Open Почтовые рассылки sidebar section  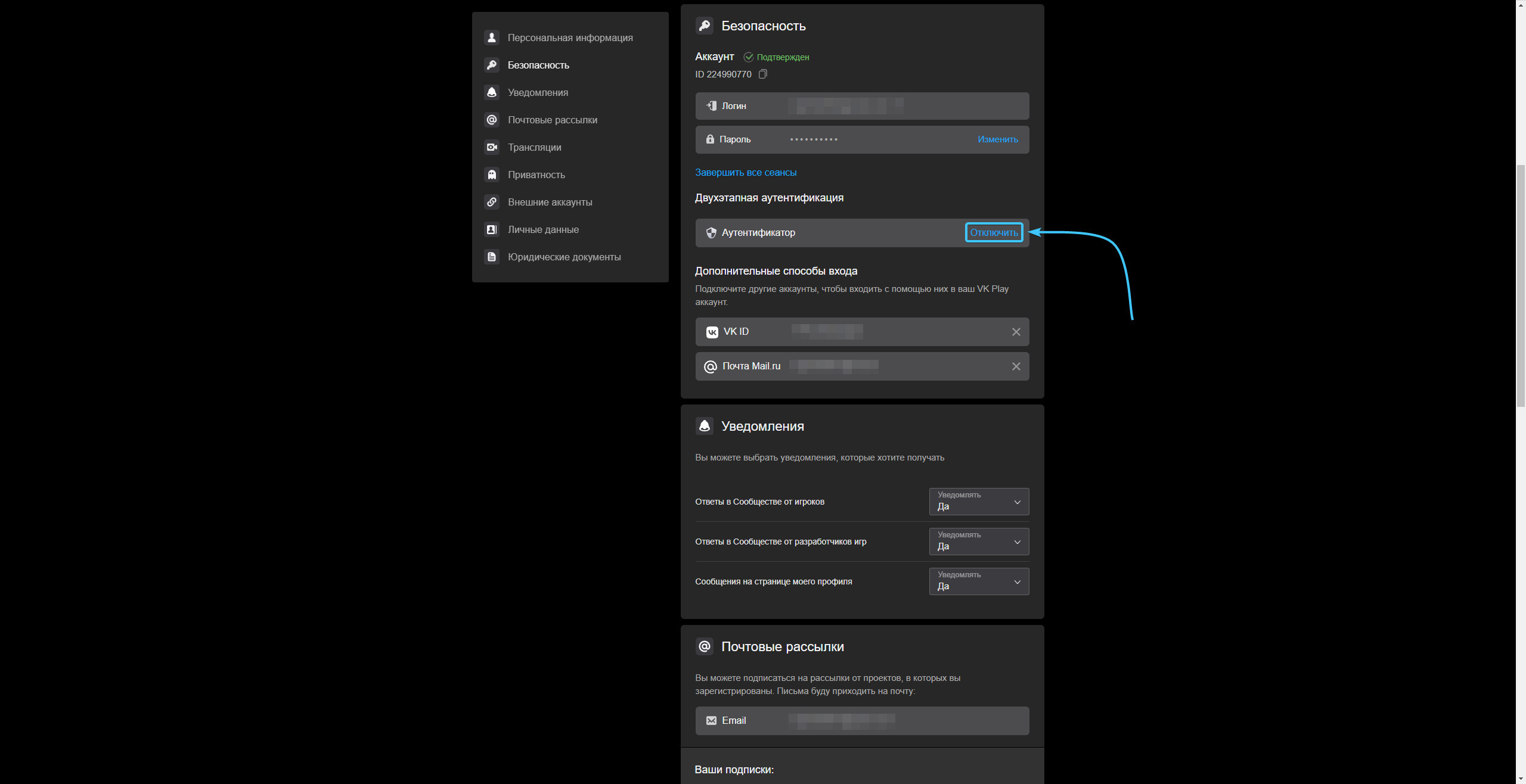552,120
